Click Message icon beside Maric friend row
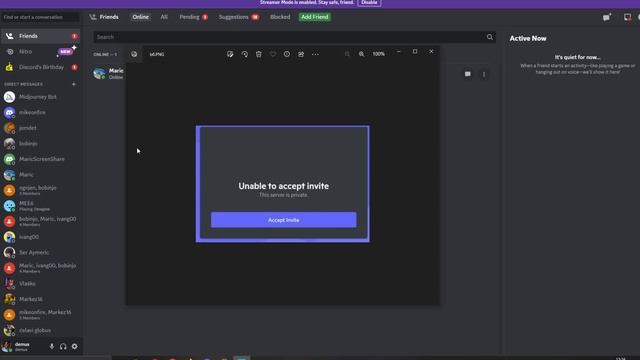 point(468,74)
